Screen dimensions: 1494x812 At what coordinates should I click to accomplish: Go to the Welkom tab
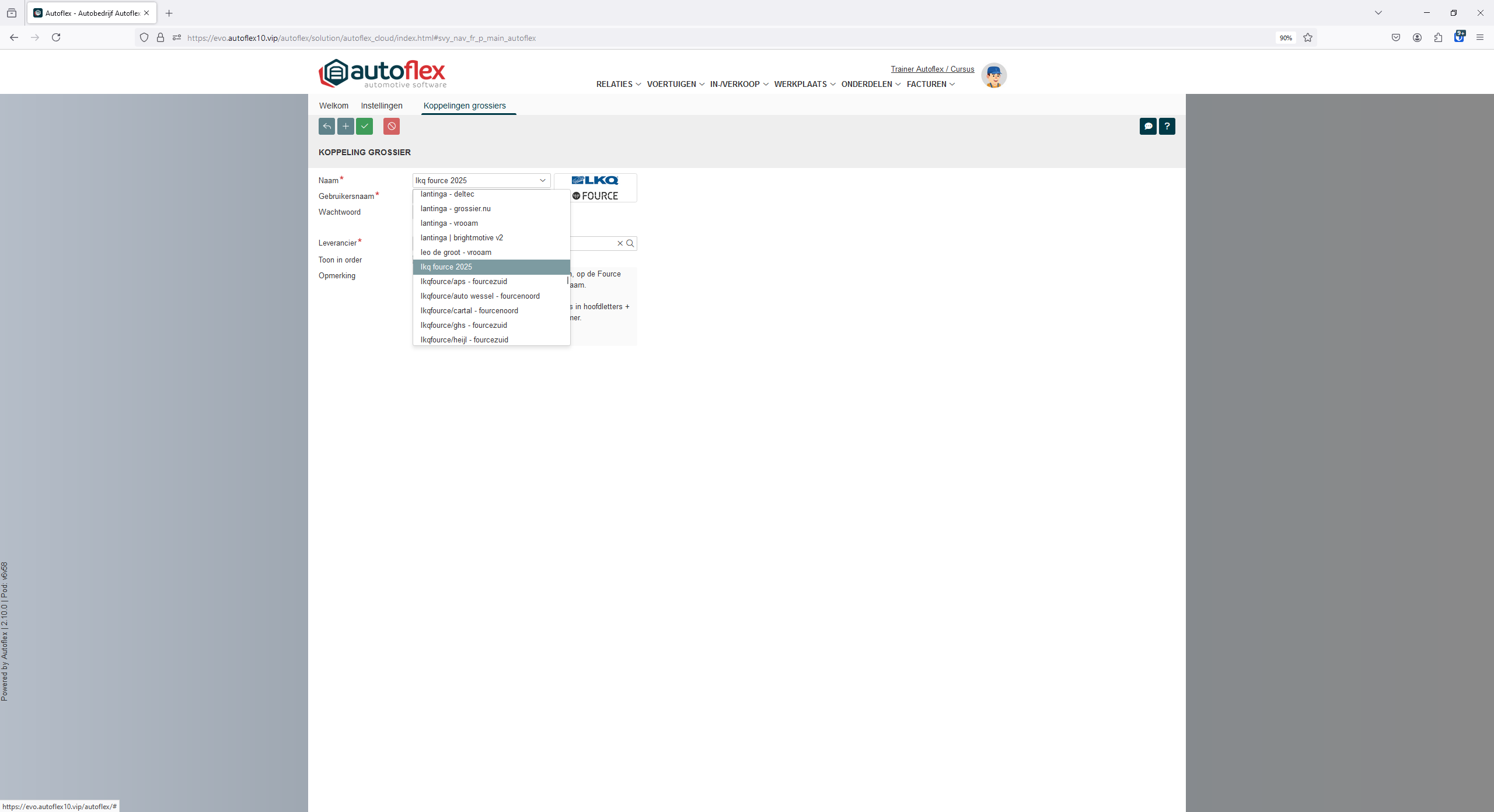click(x=333, y=106)
